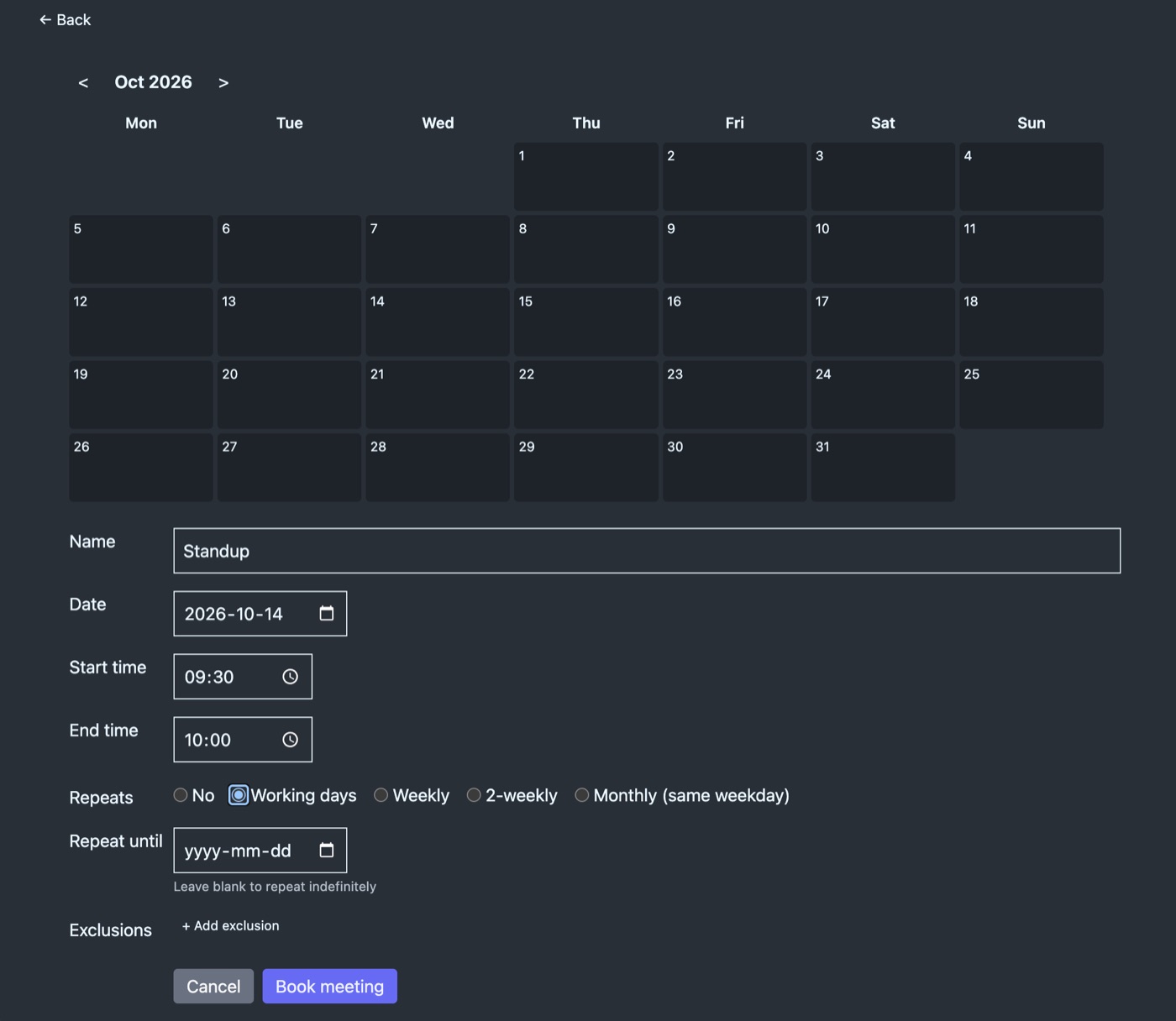This screenshot has height=1021, width=1176.
Task: Click the Sun column header
Action: (x=1032, y=123)
